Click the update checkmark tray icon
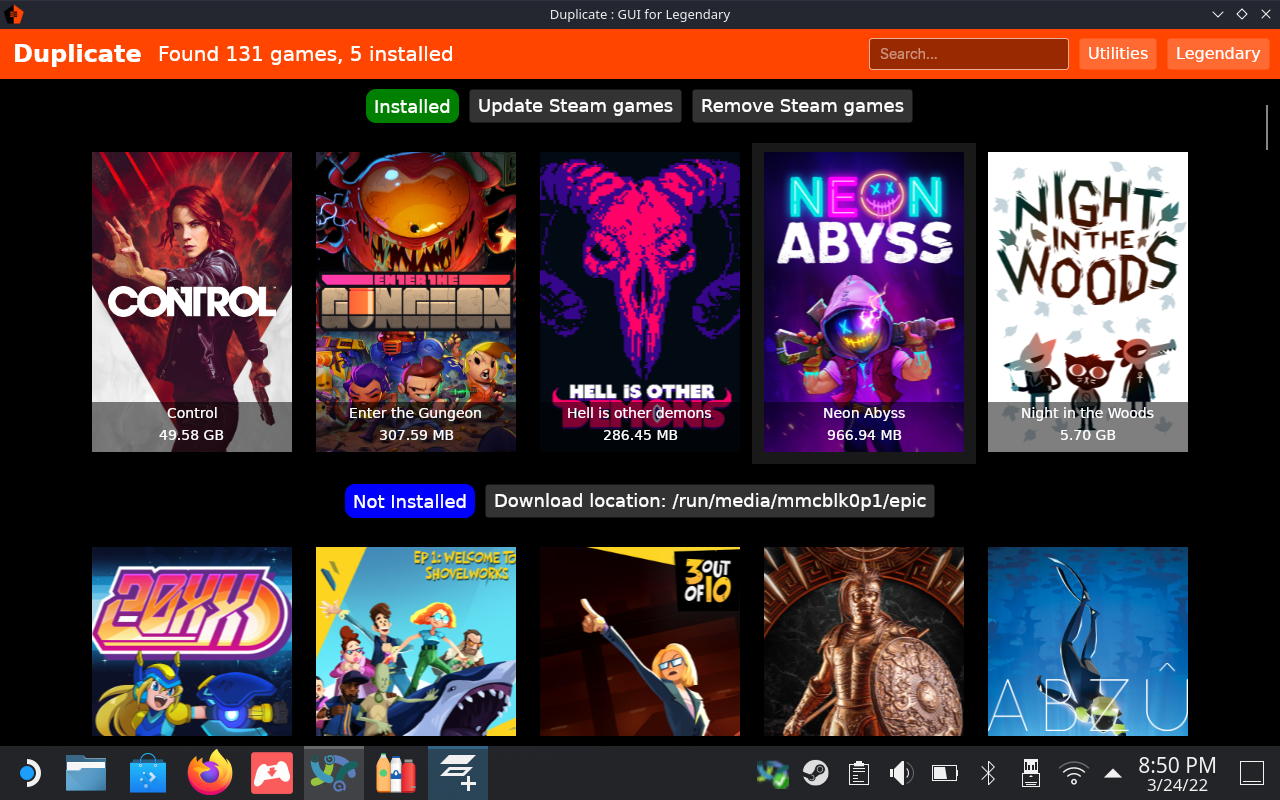The width and height of the screenshot is (1280, 800). click(773, 773)
